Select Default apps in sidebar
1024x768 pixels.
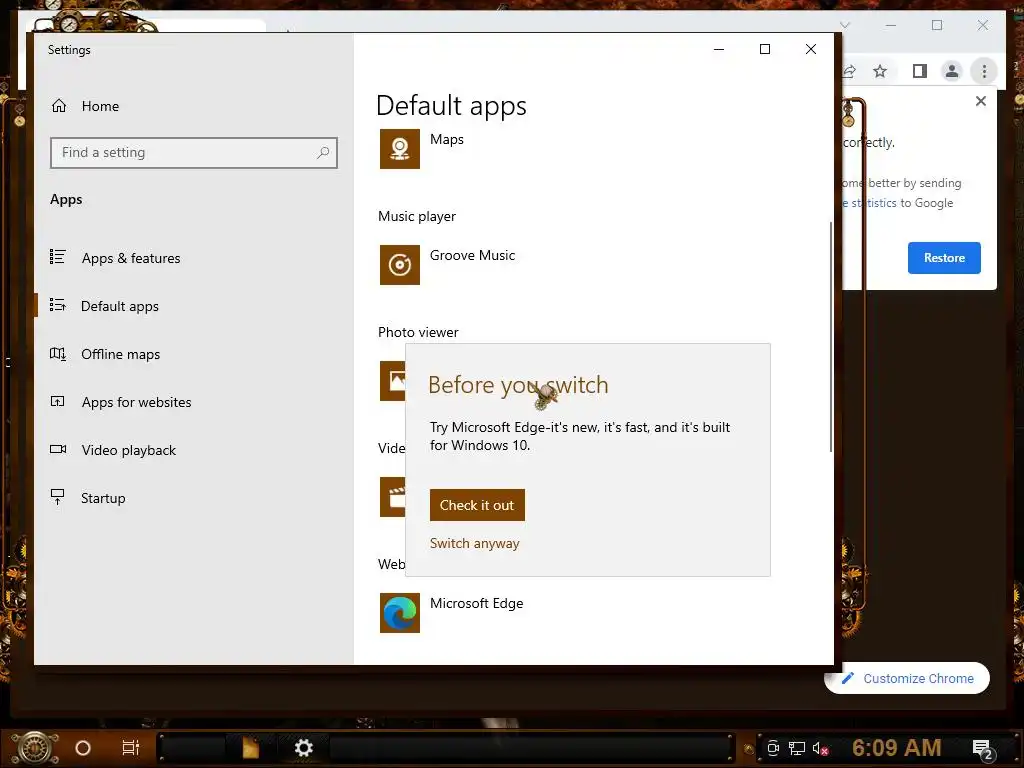(104, 306)
